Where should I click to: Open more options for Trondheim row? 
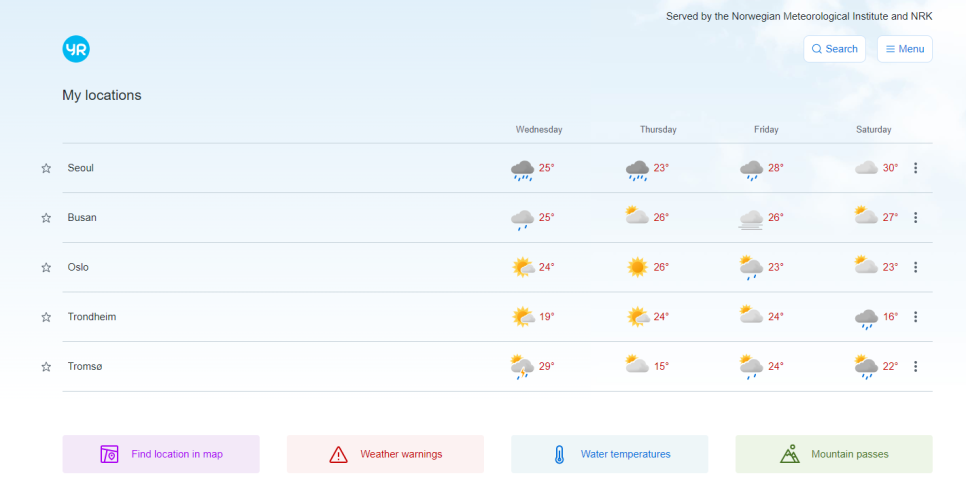(x=915, y=317)
